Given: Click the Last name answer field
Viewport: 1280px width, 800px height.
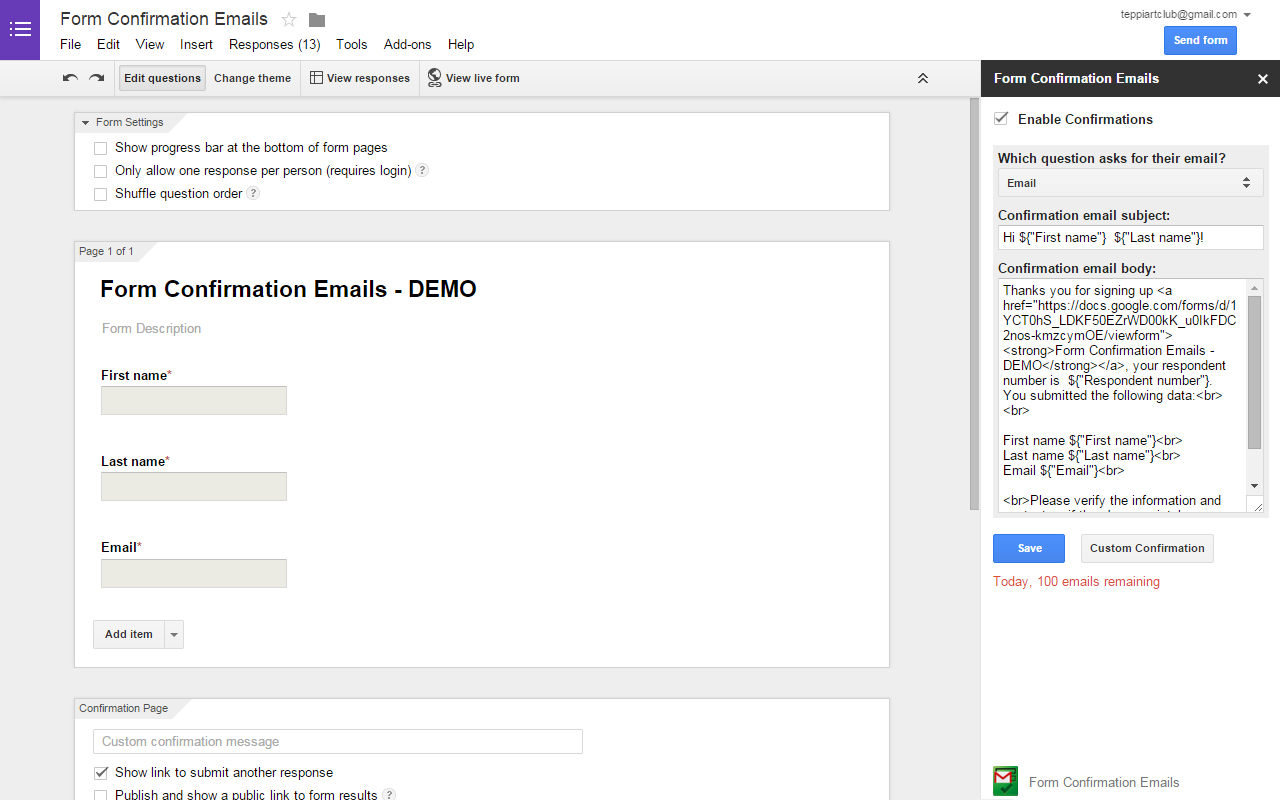Looking at the screenshot, I should click(194, 486).
